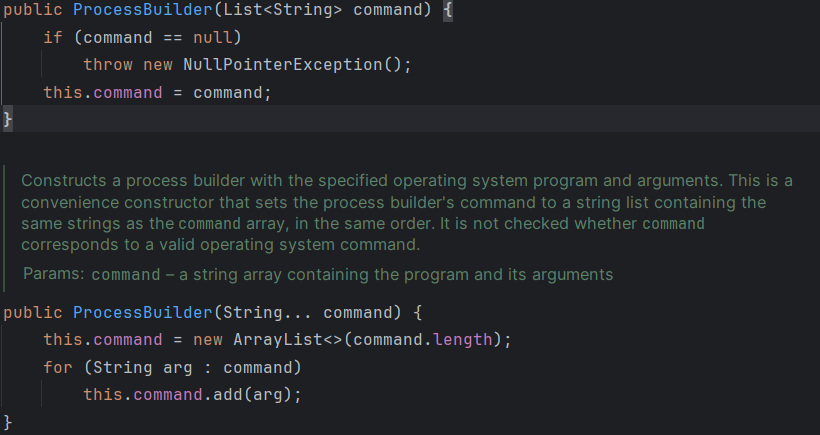Click 'arg' variable in the for loop declaration
The width and height of the screenshot is (820, 435).
point(177,367)
